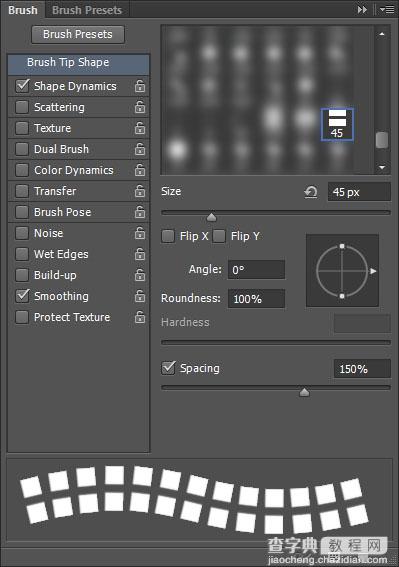Toggle lock icon for Color Dynamics
This screenshot has height=567, width=399.
140,170
